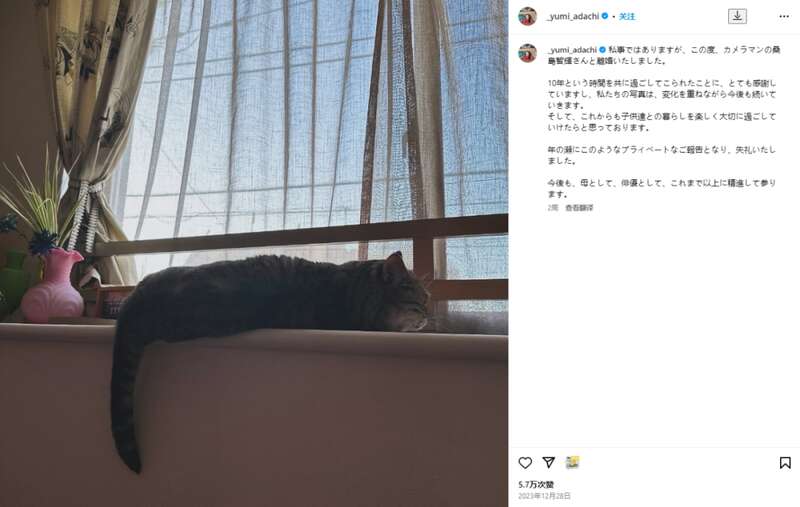View the 5.7万次赞 likes list
Screen dimensions: 800x507
(x=536, y=484)
